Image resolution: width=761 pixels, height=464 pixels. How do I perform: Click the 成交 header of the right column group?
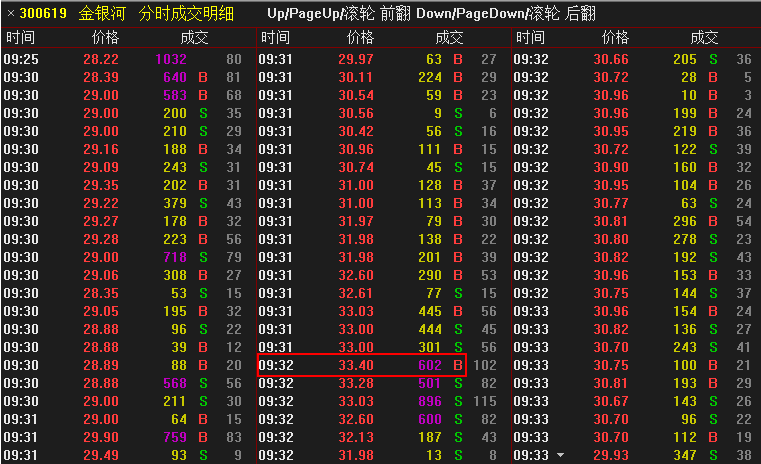[704, 37]
